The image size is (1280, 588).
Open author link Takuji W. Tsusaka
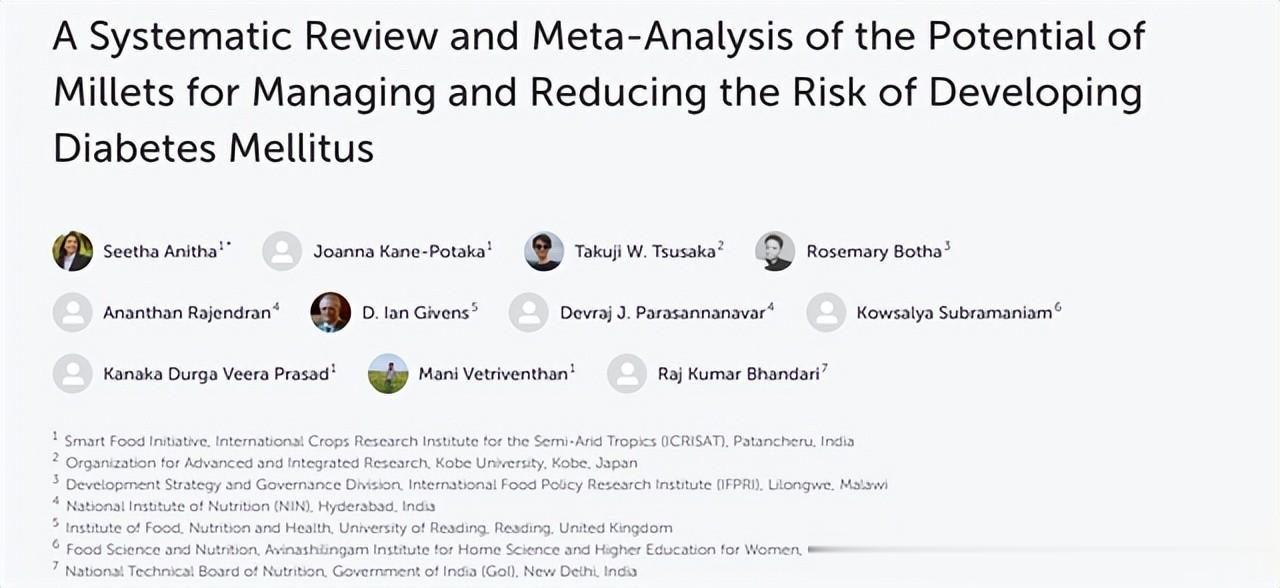coord(645,252)
